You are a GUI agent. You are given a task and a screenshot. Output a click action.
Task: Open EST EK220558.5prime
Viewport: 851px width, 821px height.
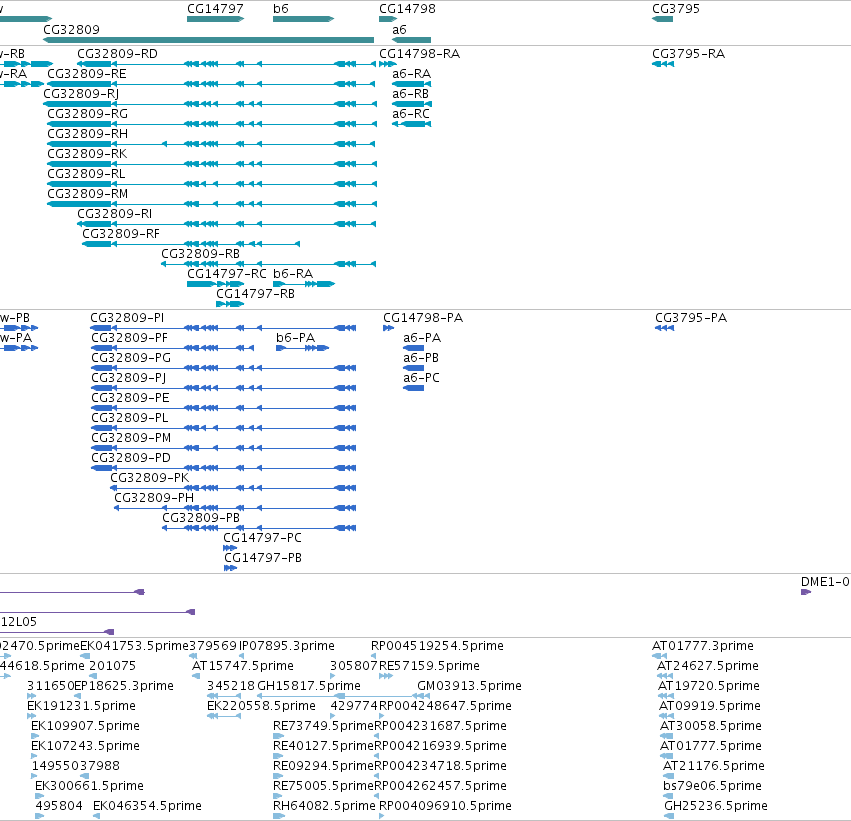click(224, 716)
